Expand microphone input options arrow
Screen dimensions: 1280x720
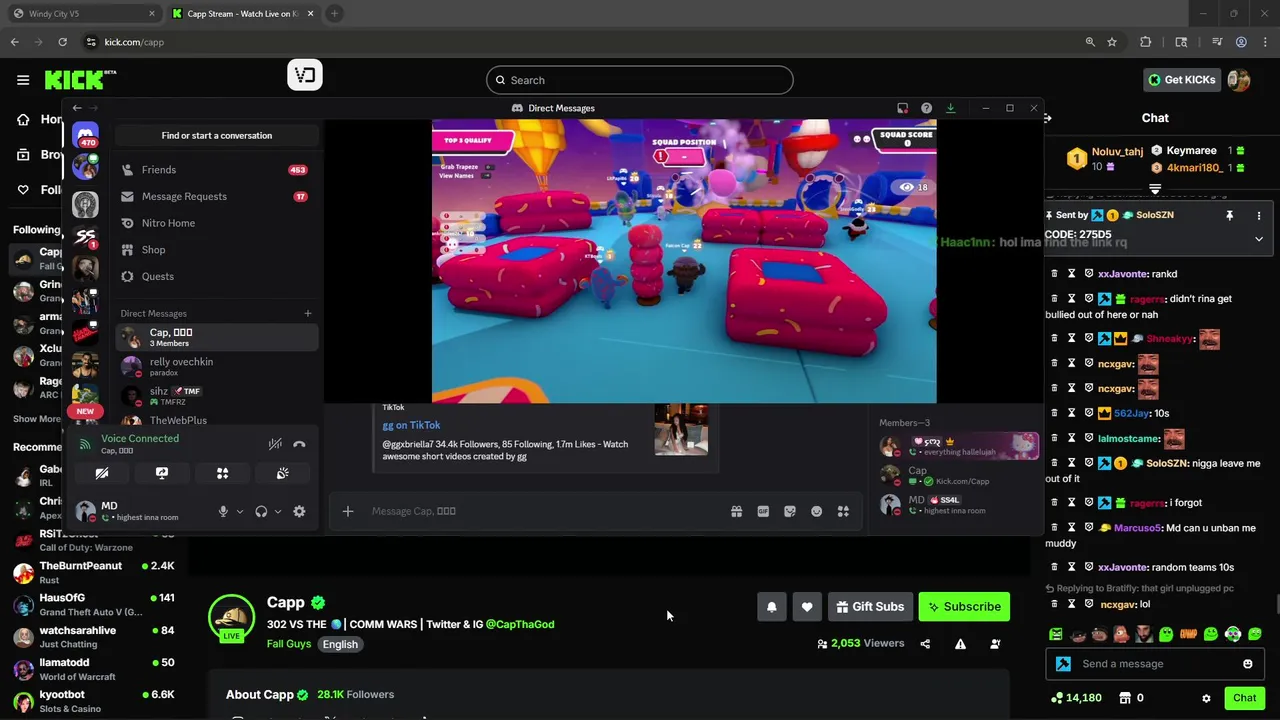[x=239, y=512]
